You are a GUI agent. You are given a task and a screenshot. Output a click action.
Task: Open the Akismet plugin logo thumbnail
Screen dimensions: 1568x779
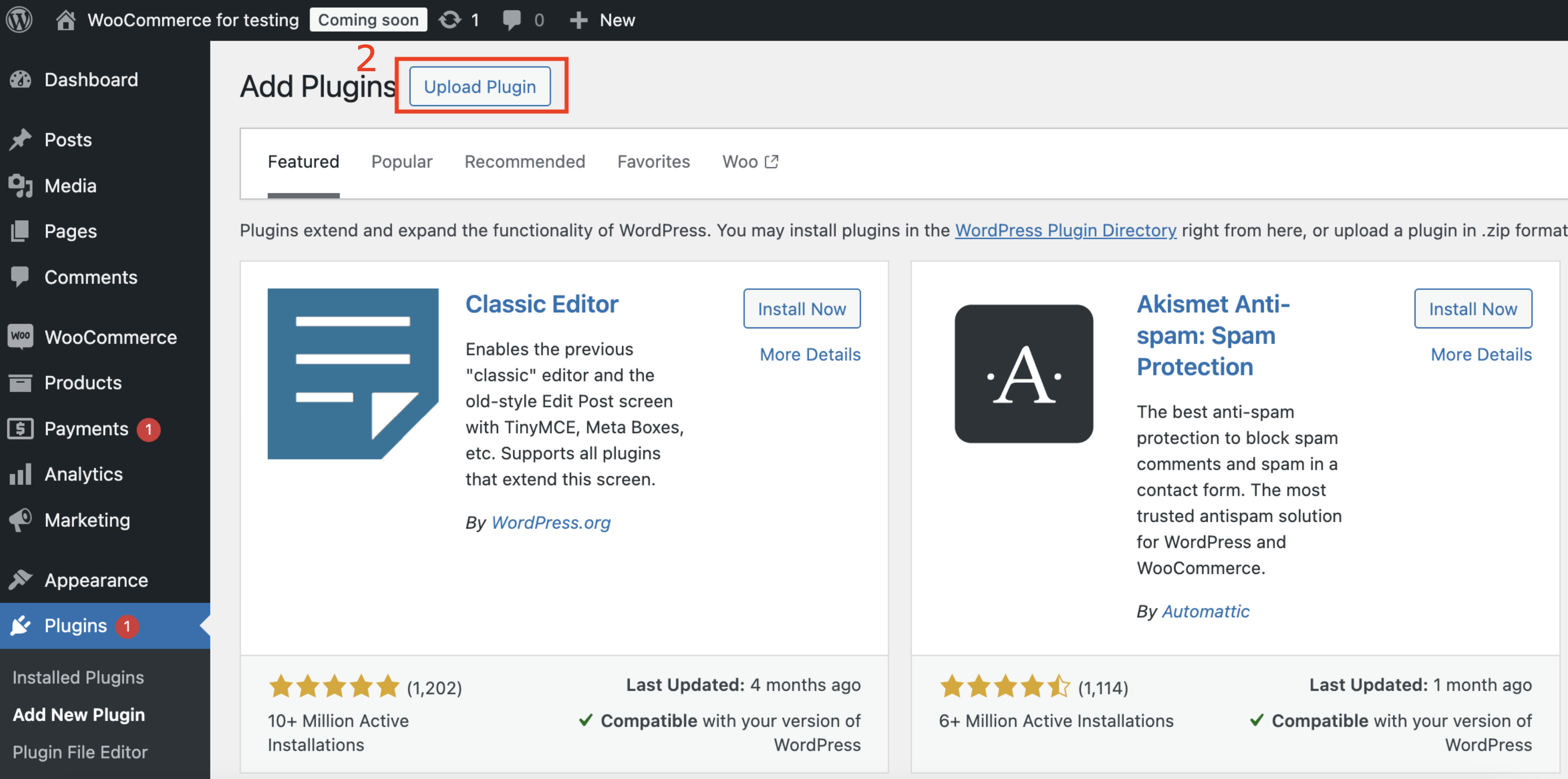[x=1023, y=374]
